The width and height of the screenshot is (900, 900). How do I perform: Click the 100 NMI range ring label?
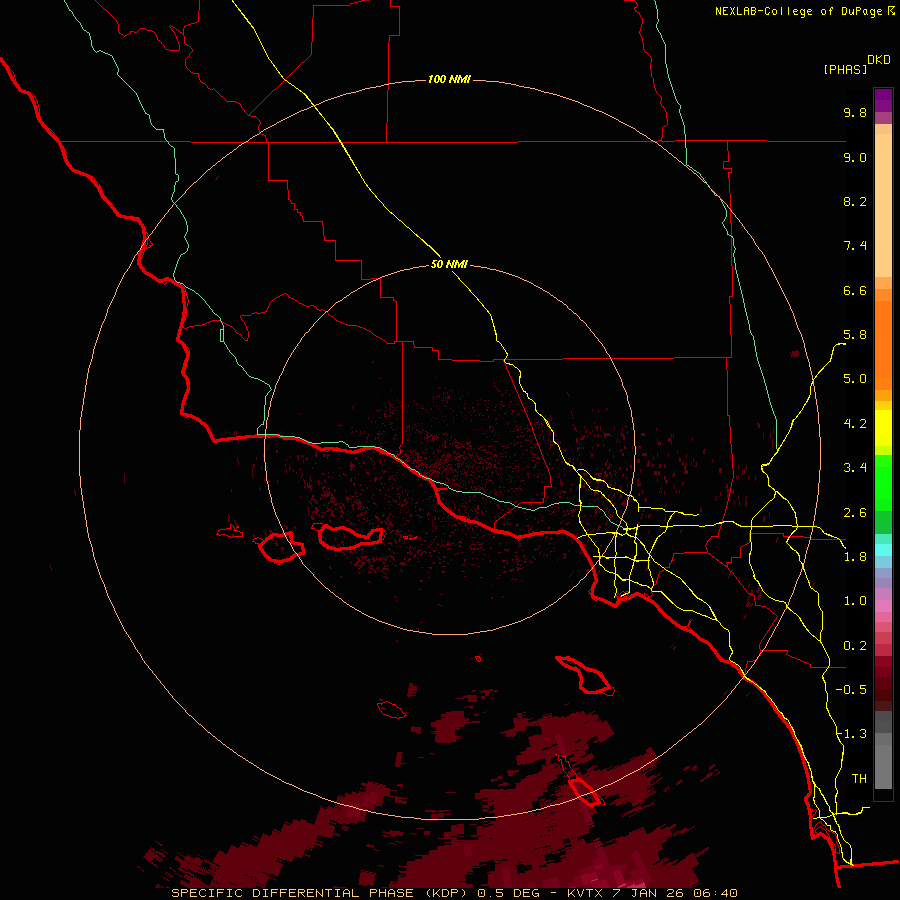coord(449,79)
